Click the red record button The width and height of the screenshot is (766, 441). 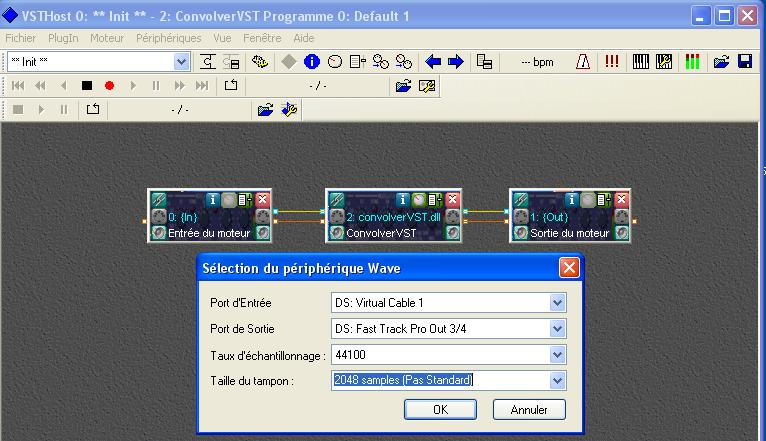[109, 86]
